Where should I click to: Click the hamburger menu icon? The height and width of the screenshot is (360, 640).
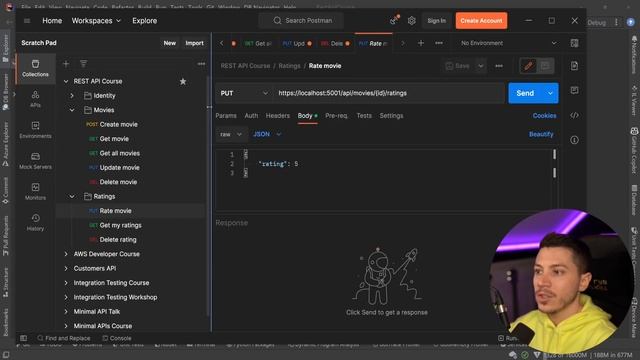(27, 21)
